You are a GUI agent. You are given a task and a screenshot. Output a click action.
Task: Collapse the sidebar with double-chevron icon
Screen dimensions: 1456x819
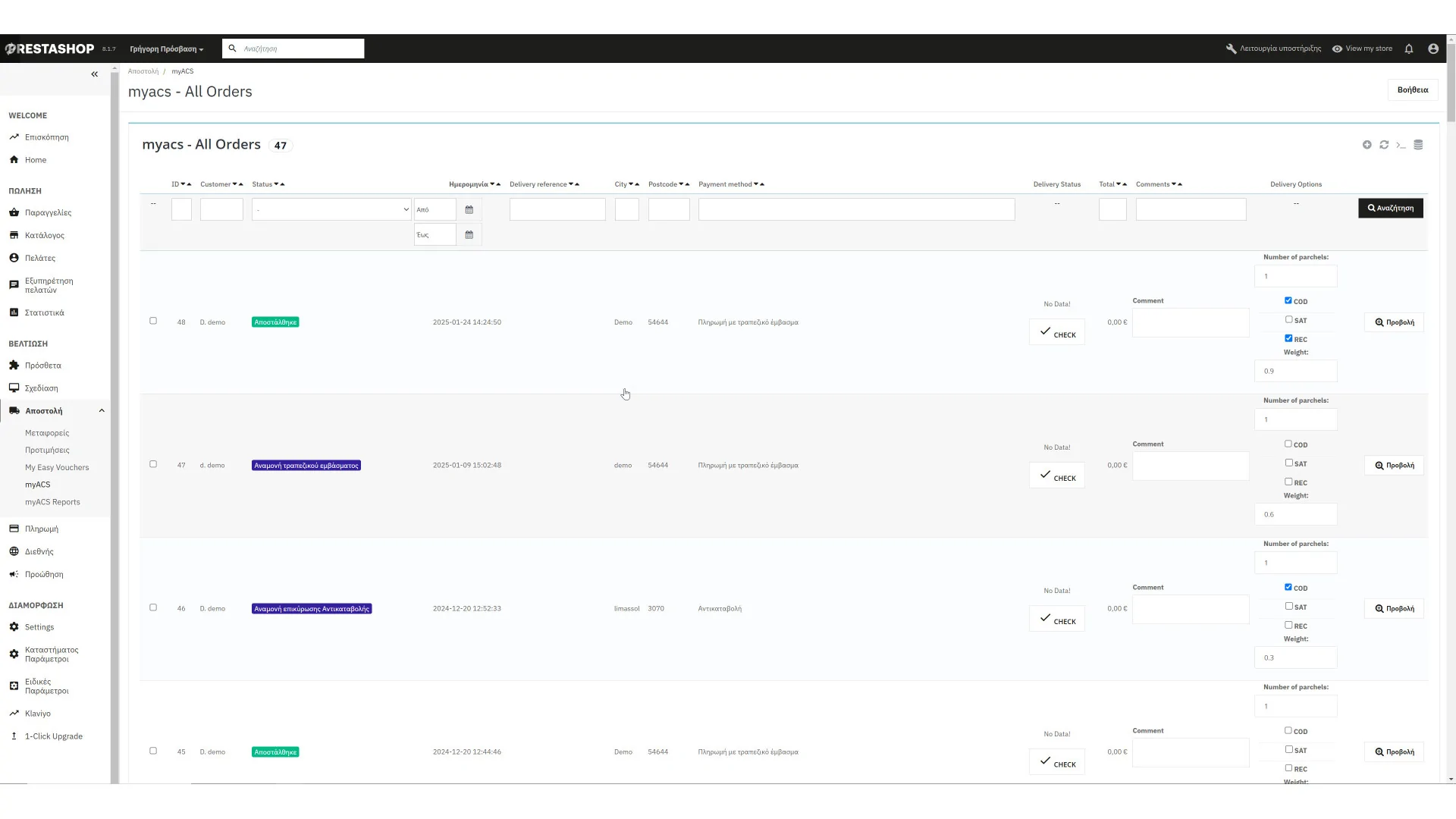coord(94,74)
